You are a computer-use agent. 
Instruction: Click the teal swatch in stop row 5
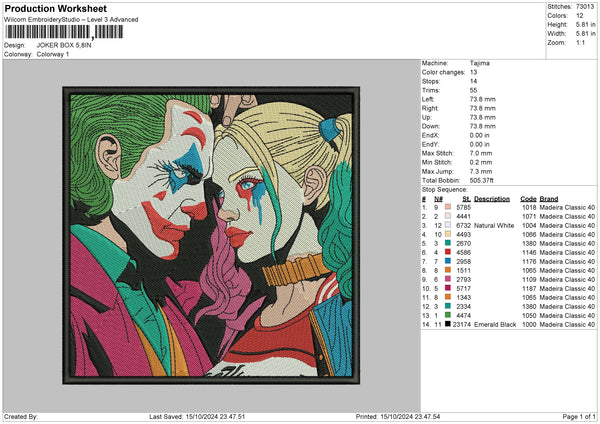pyautogui.click(x=447, y=243)
